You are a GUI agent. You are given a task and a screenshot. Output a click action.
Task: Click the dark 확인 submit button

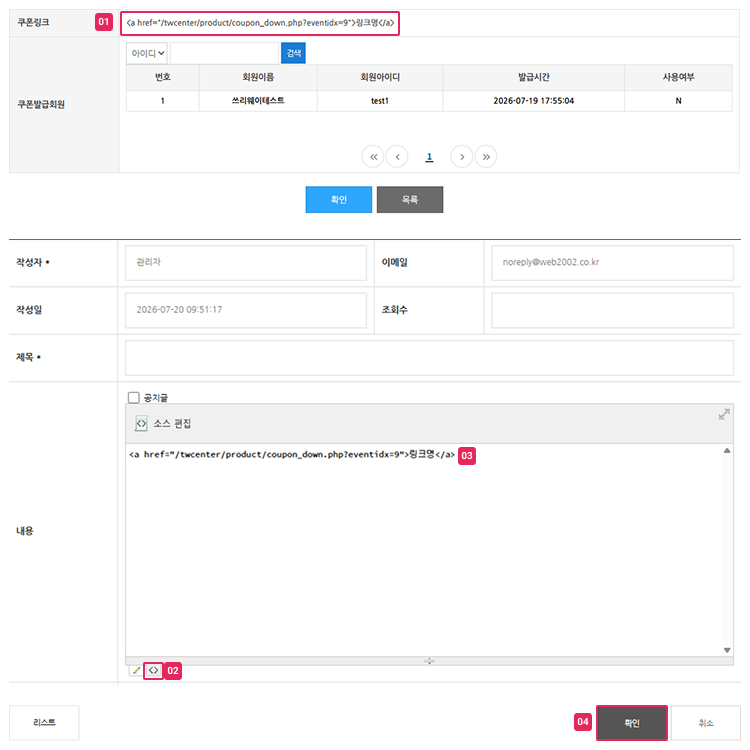point(632,723)
